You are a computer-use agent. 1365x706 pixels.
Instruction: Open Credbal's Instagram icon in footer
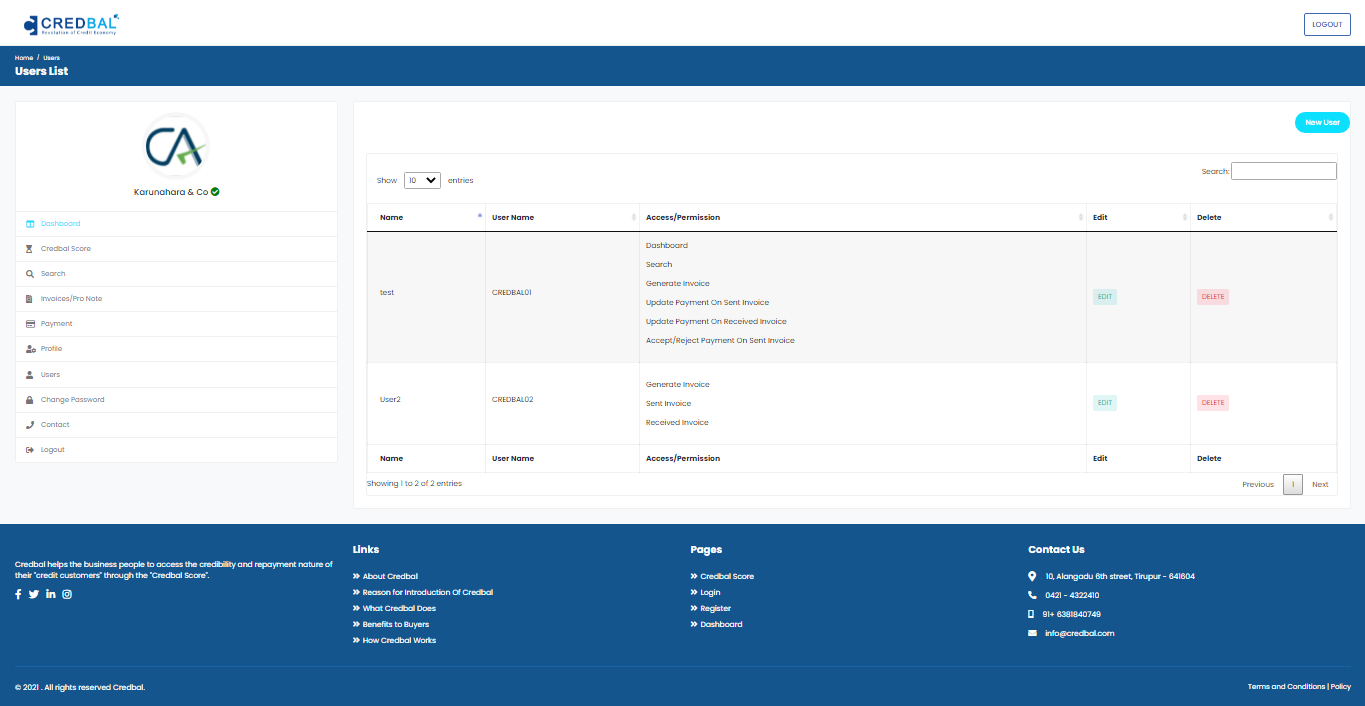[x=67, y=594]
